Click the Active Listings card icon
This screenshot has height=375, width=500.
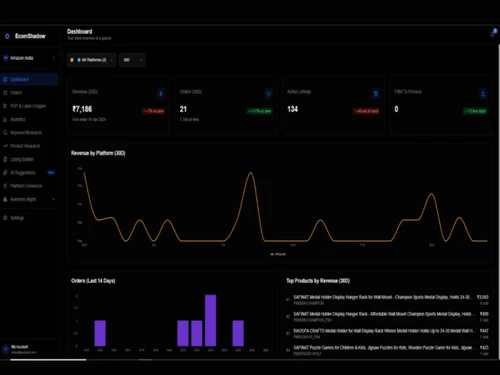pyautogui.click(x=376, y=94)
